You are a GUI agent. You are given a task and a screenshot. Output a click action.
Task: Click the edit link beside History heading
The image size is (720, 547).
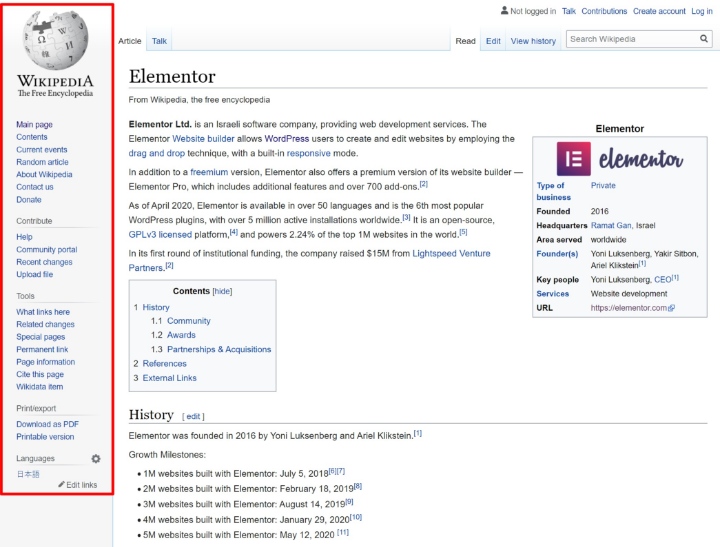coord(193,416)
